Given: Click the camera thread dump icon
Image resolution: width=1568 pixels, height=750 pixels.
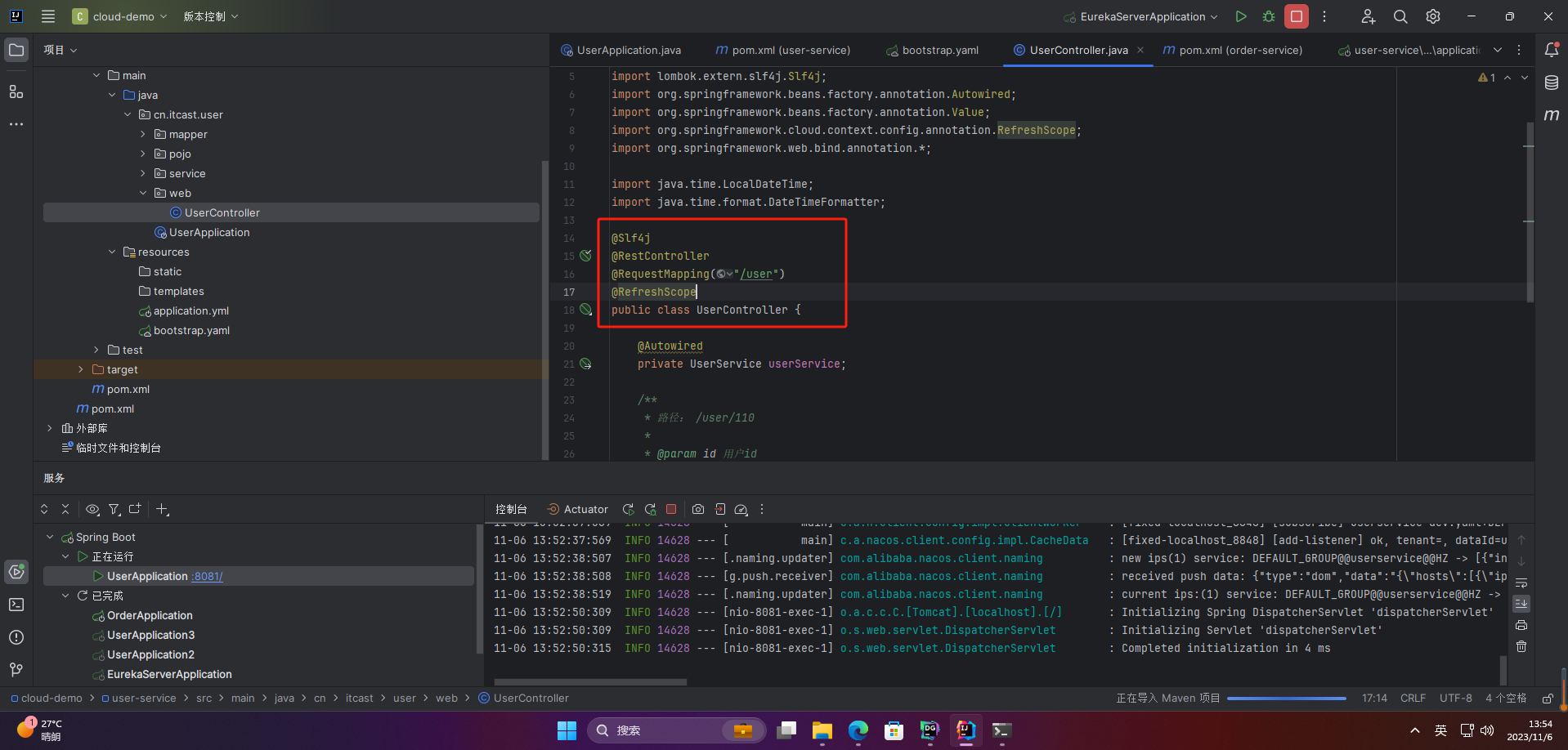Looking at the screenshot, I should point(698,509).
